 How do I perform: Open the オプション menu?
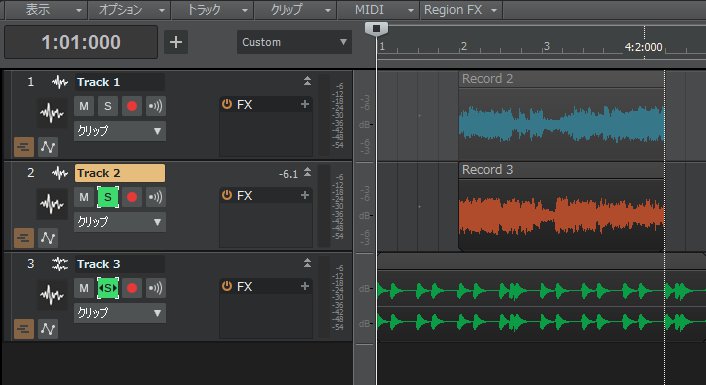pyautogui.click(x=129, y=9)
